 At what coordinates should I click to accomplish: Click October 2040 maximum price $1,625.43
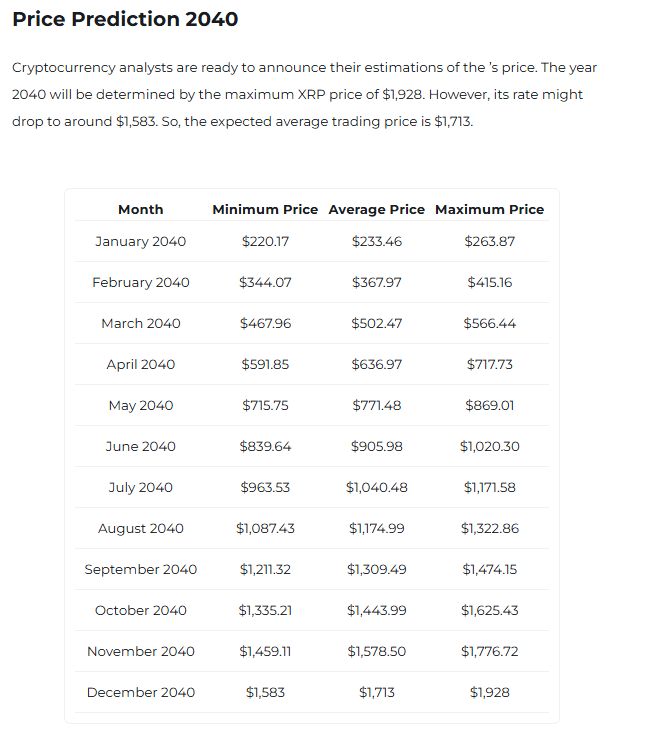489,610
